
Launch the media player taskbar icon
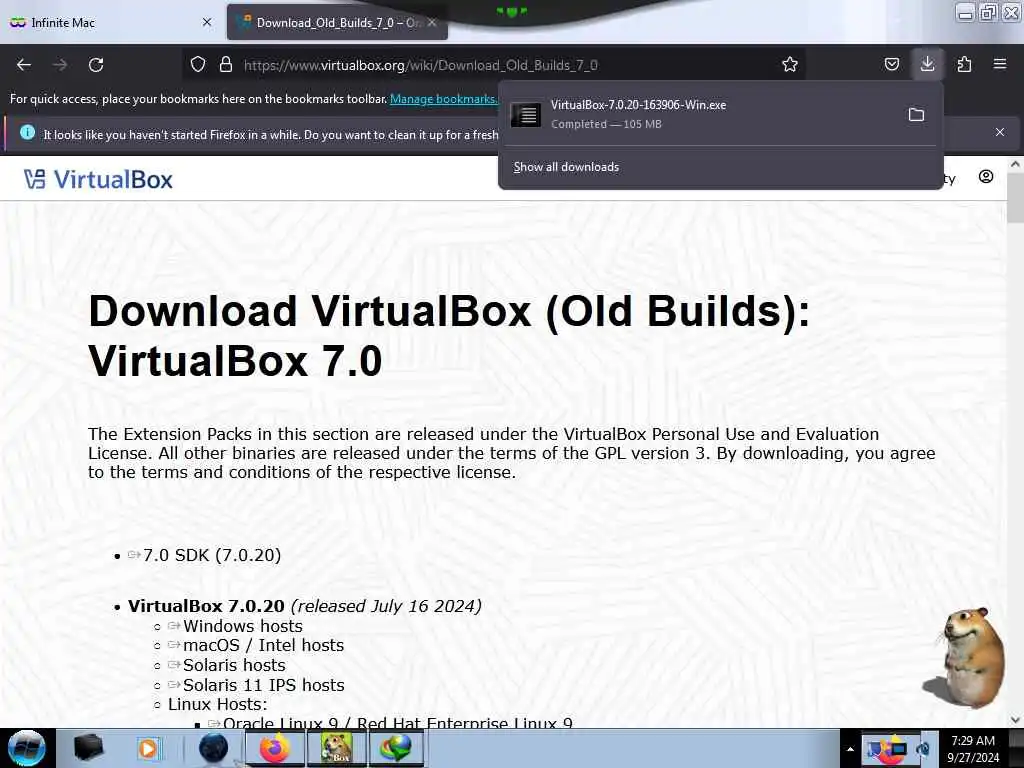pos(148,748)
